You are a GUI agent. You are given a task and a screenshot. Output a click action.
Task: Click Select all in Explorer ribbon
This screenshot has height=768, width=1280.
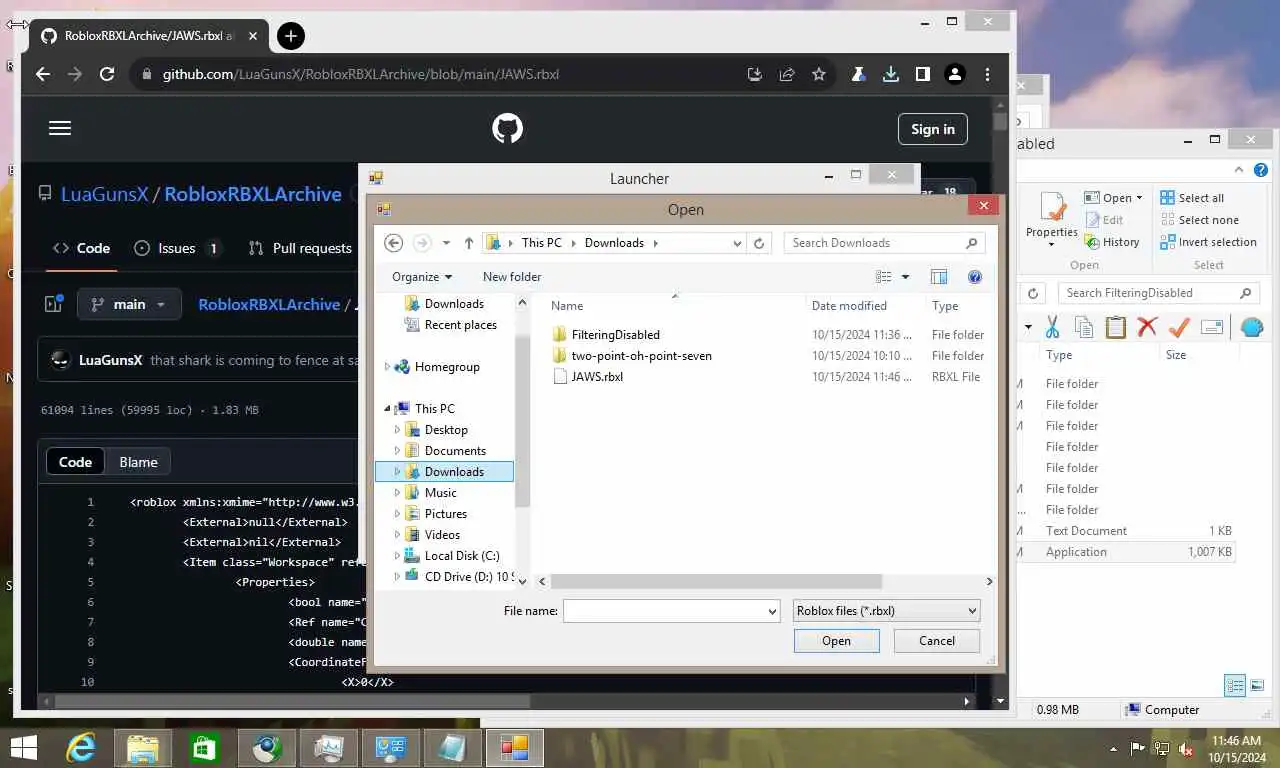coord(1192,198)
